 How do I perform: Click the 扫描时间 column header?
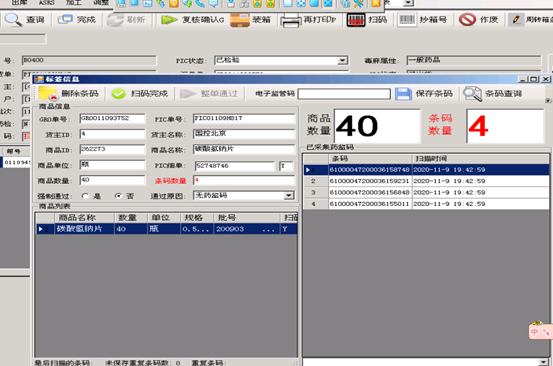coord(480,159)
